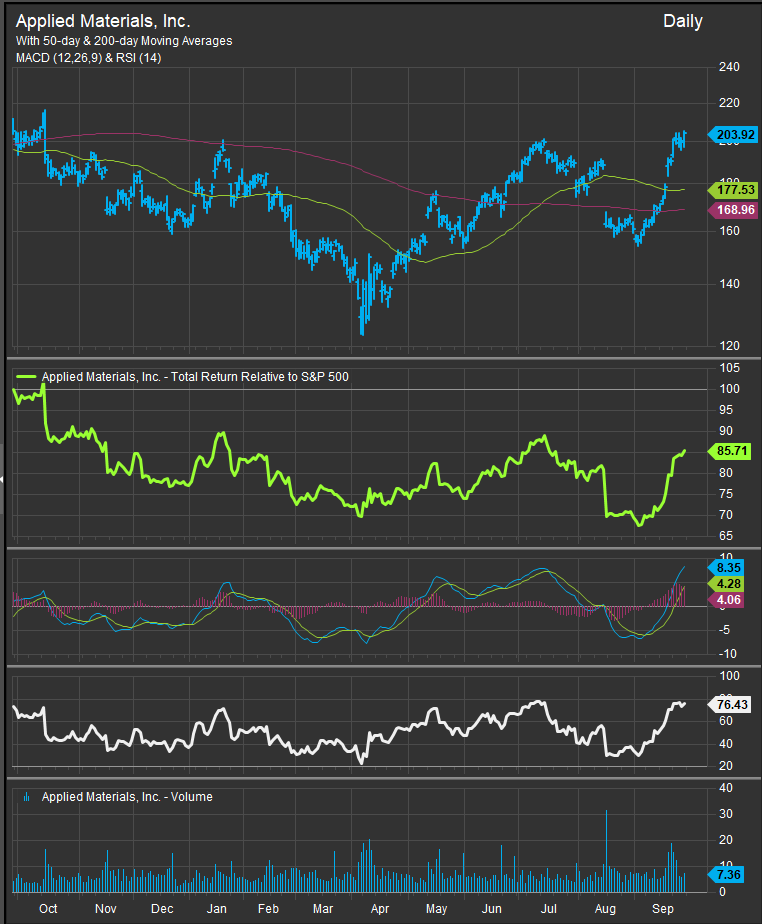Open the Daily timeframe selector
This screenshot has height=924, width=762.
point(682,21)
